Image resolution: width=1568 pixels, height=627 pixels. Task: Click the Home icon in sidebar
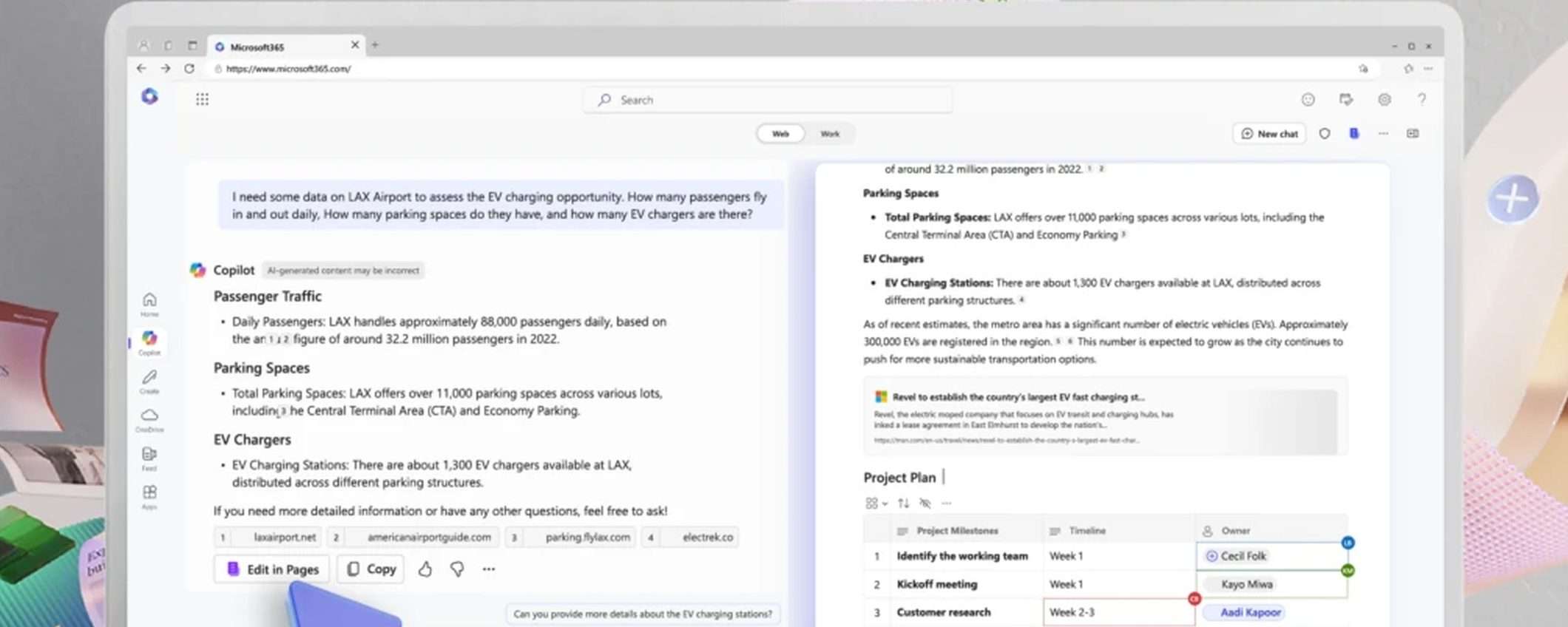coord(149,302)
